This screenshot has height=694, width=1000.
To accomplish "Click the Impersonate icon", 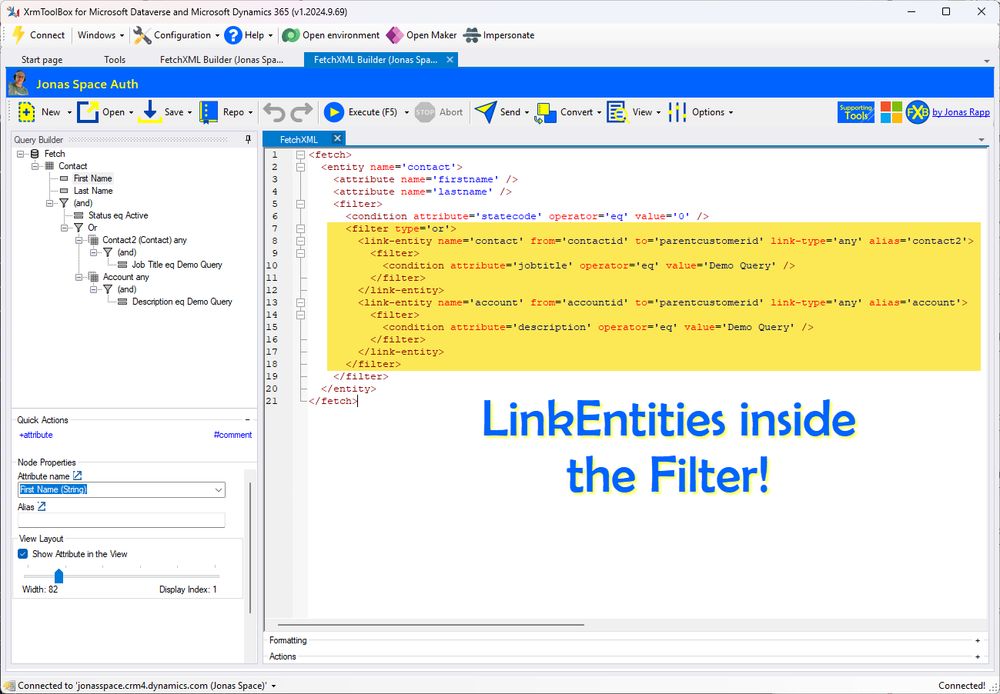I will 471,35.
